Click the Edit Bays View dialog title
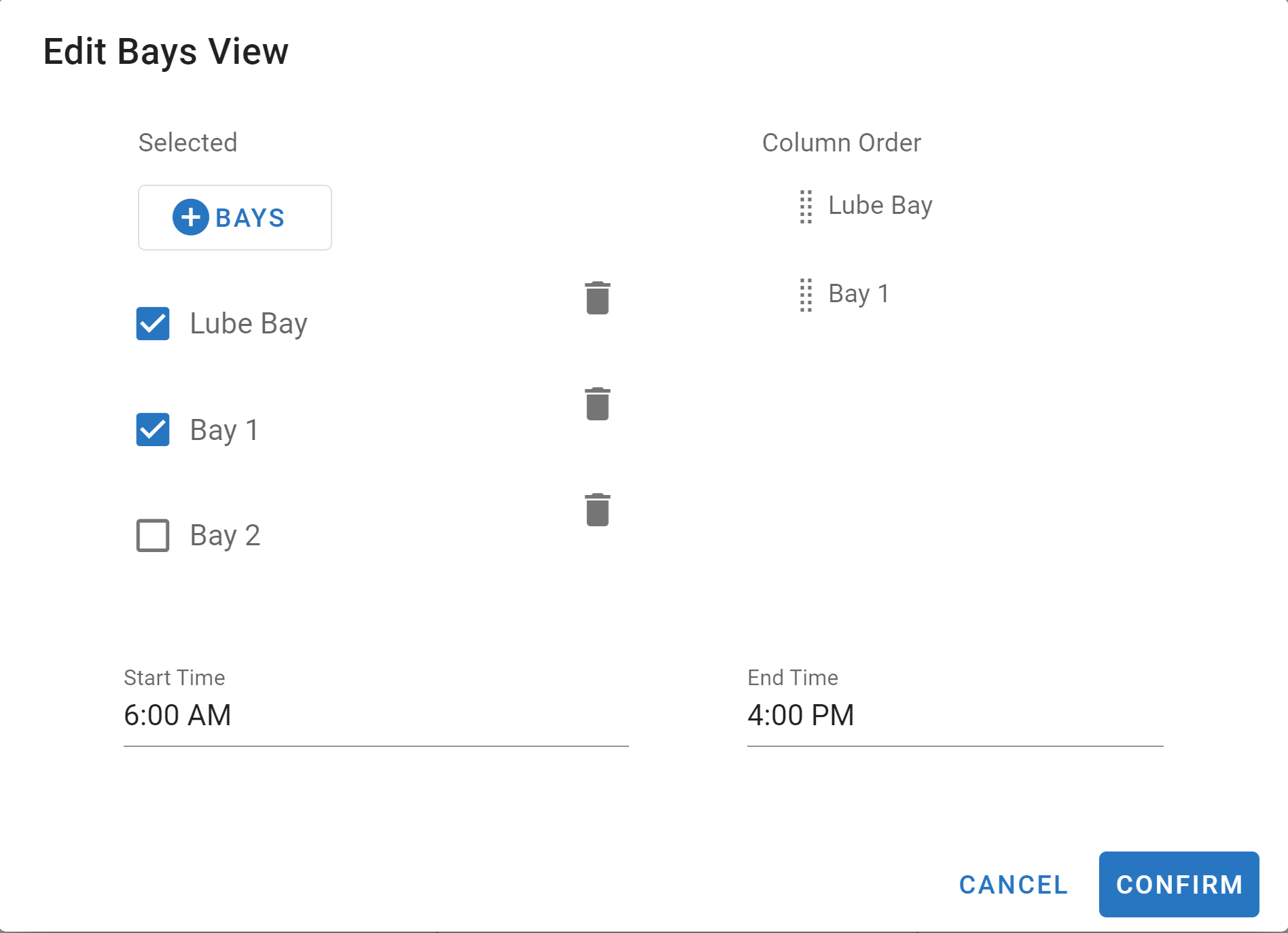Screen dimensions: 1288x933 click(166, 52)
